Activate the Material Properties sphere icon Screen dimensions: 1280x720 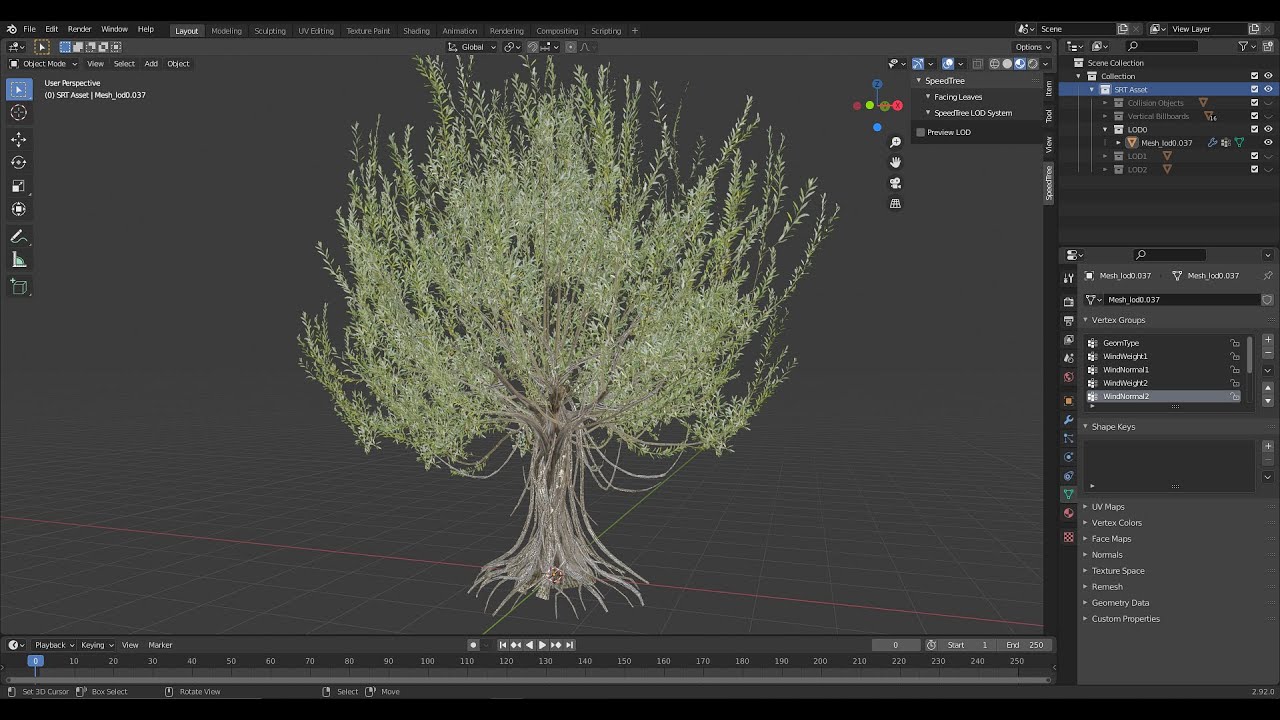[1068, 513]
